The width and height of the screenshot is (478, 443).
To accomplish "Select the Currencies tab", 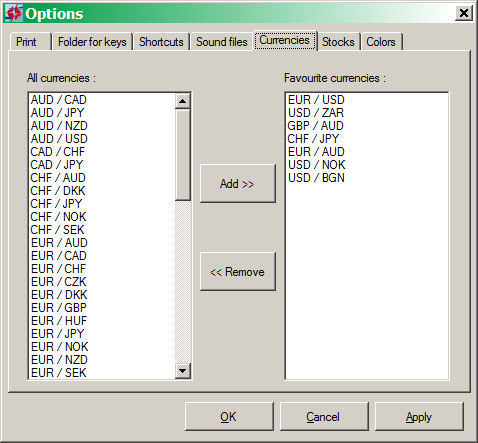I will (285, 40).
